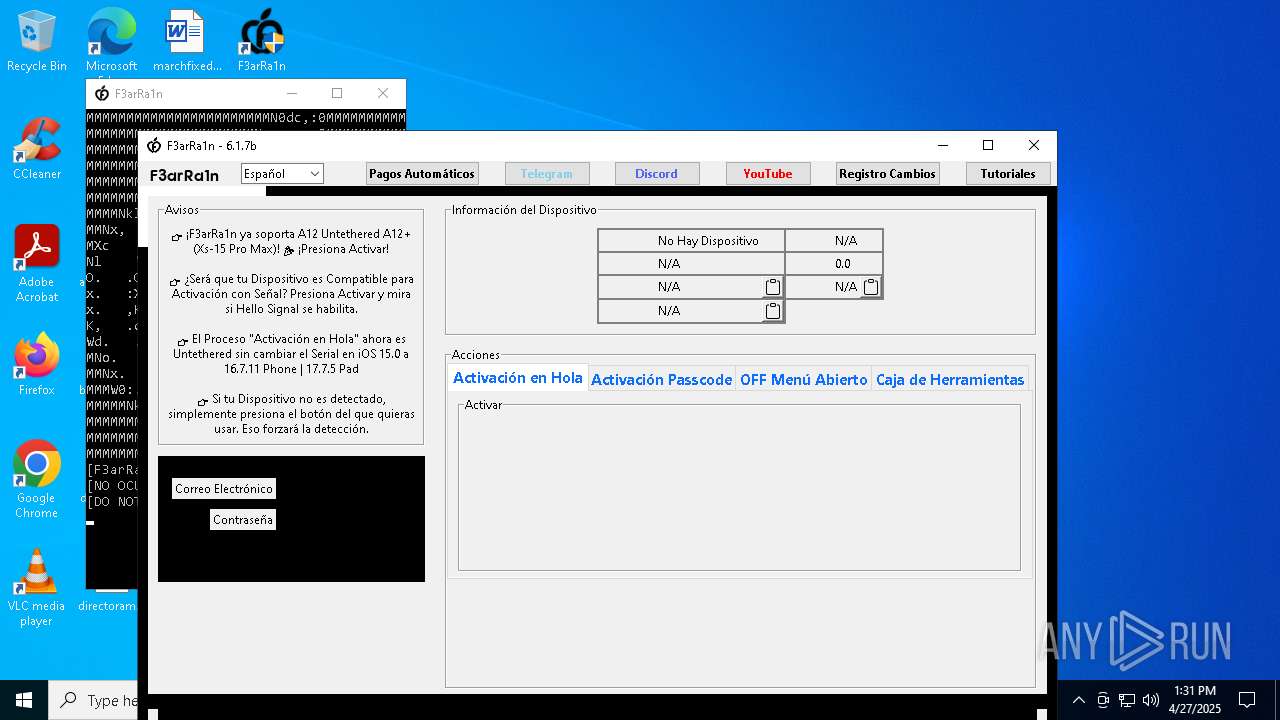
Task: Open the F3arRa1n desktop shortcut
Action: tap(261, 41)
